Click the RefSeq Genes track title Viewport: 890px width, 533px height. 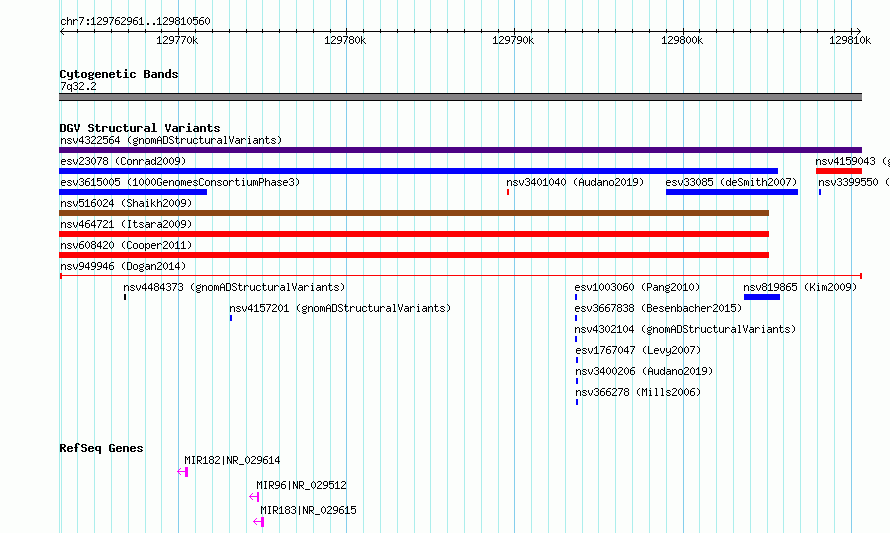(101, 448)
